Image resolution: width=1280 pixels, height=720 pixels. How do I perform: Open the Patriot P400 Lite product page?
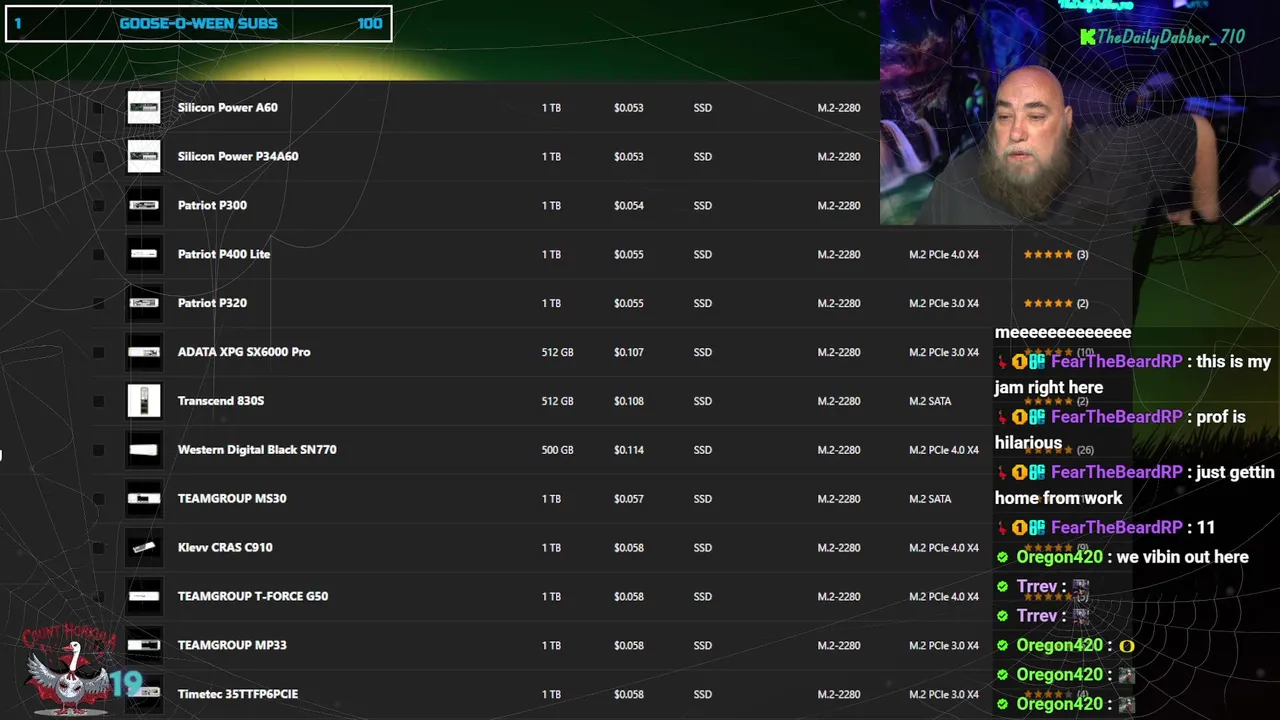(x=224, y=254)
